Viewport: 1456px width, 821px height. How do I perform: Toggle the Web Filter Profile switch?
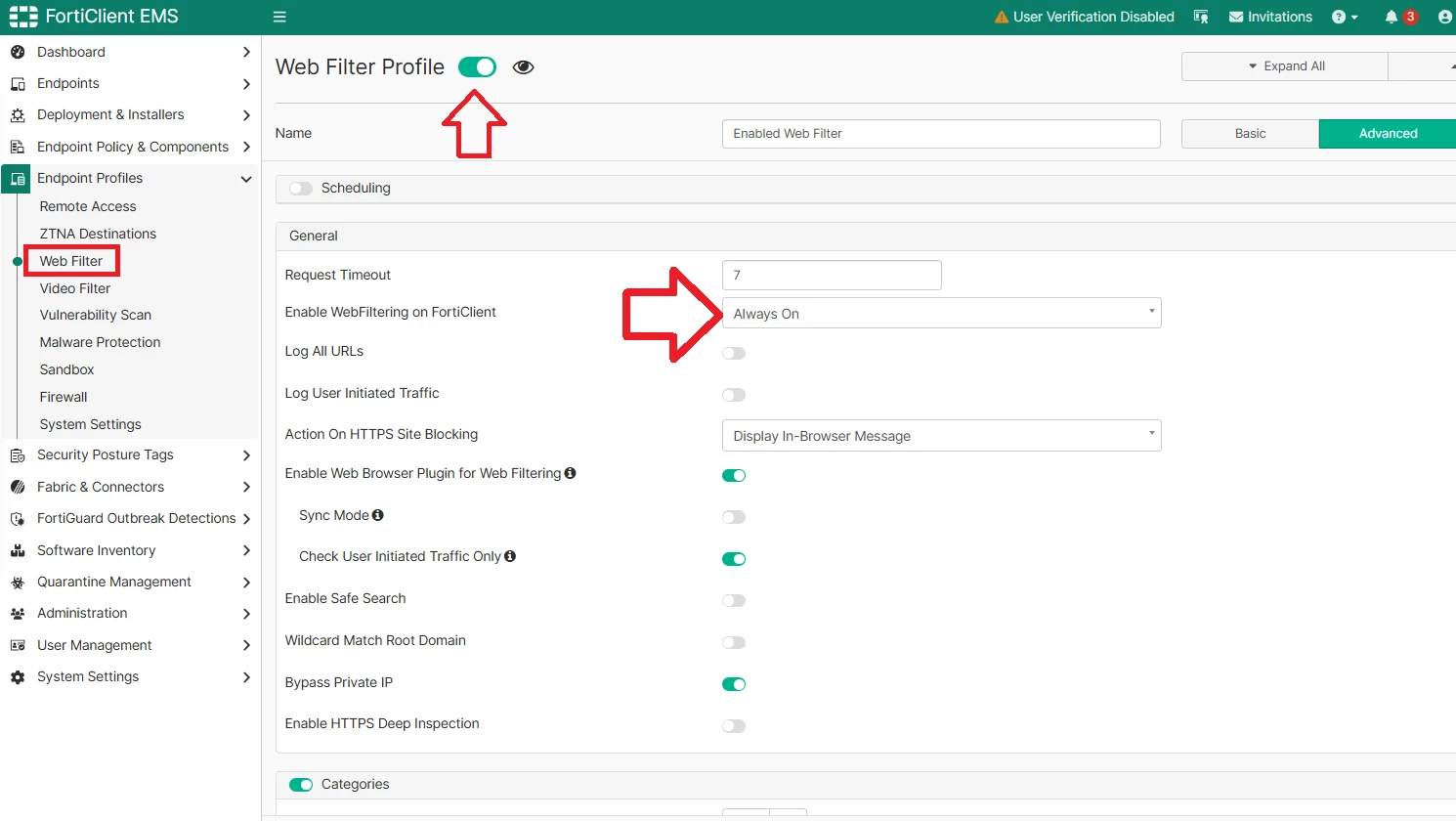(477, 66)
